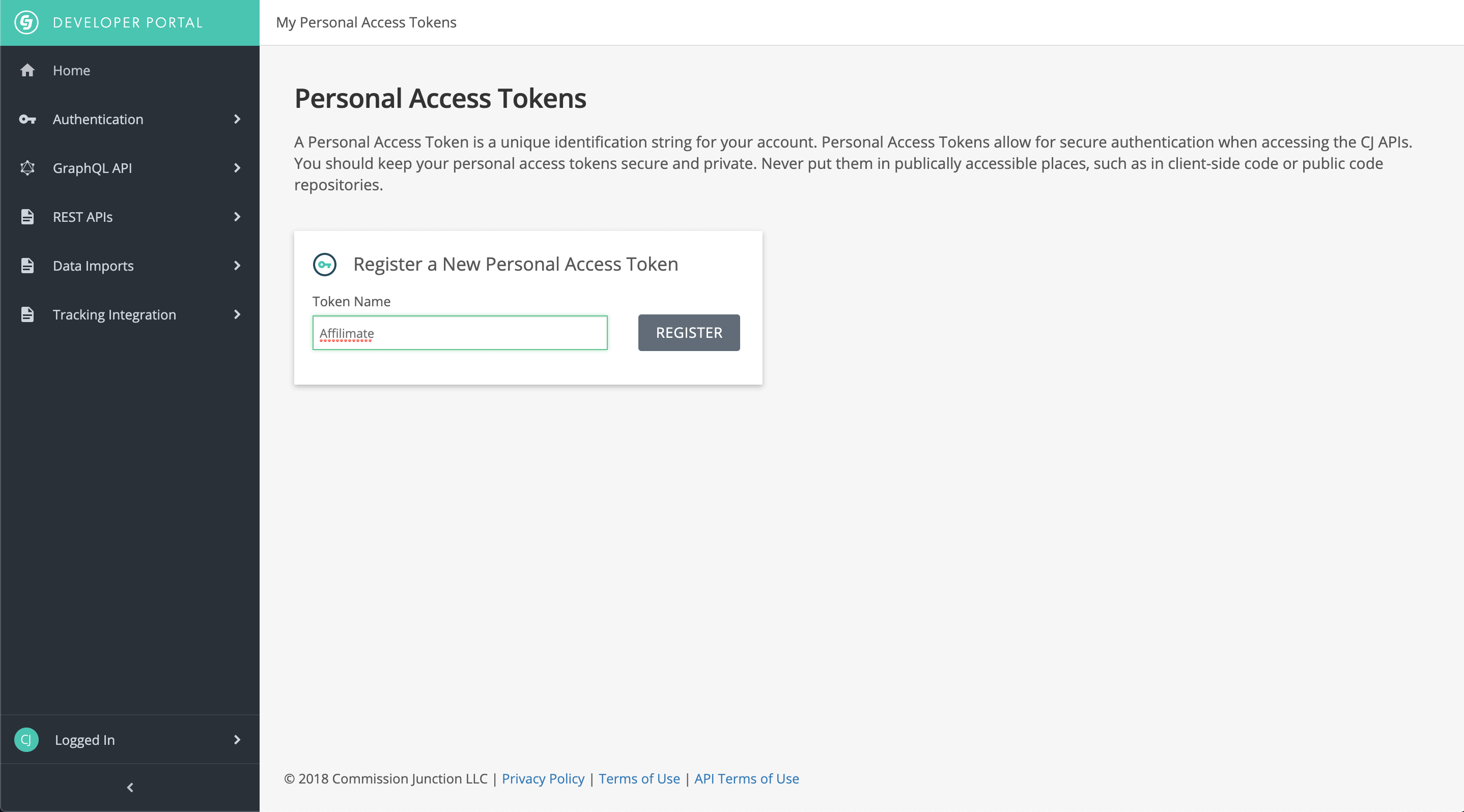Click the Home house icon
The image size is (1464, 812).
pos(27,70)
